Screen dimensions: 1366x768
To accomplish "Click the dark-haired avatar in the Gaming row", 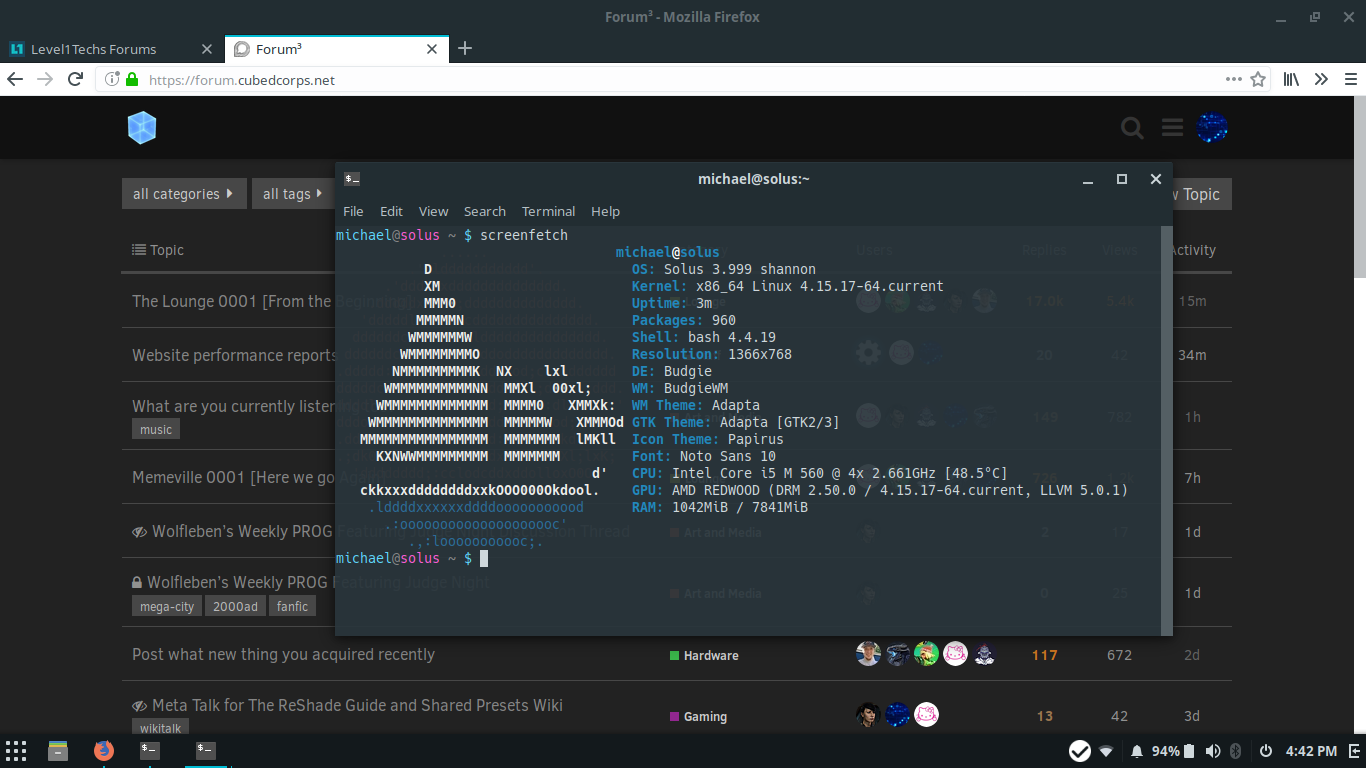I will pos(868,715).
